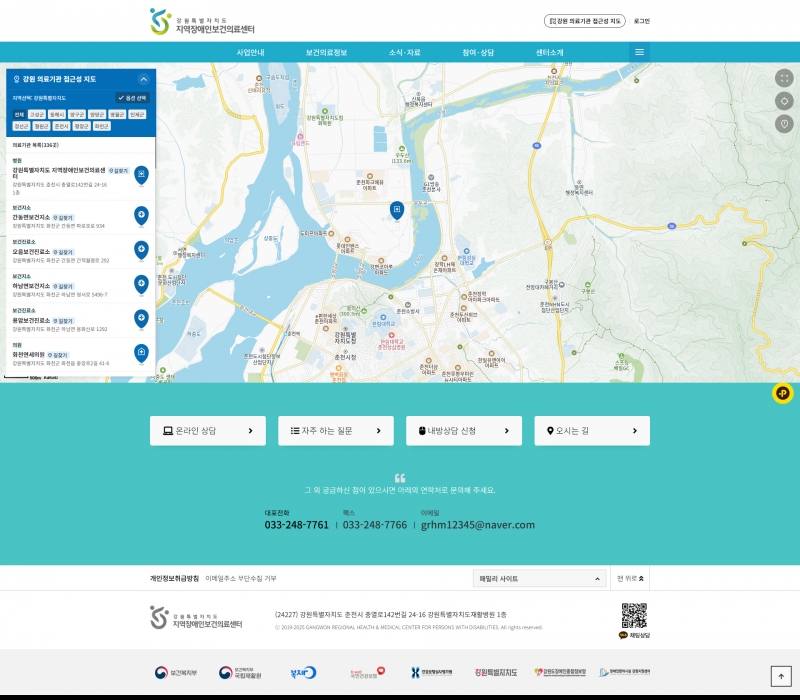The height and width of the screenshot is (700, 800).
Task: Click the yellow floating accessibility button
Action: tap(782, 394)
